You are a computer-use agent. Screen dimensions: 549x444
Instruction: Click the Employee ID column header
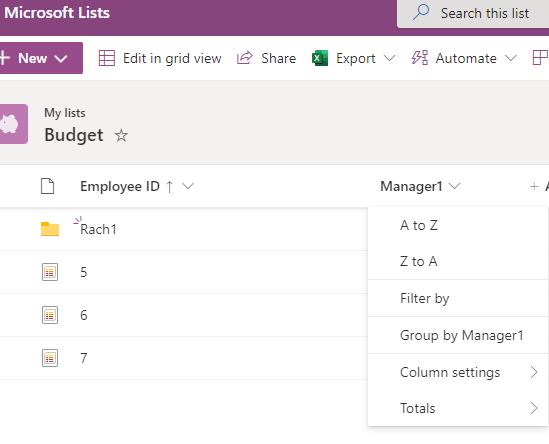click(x=120, y=186)
